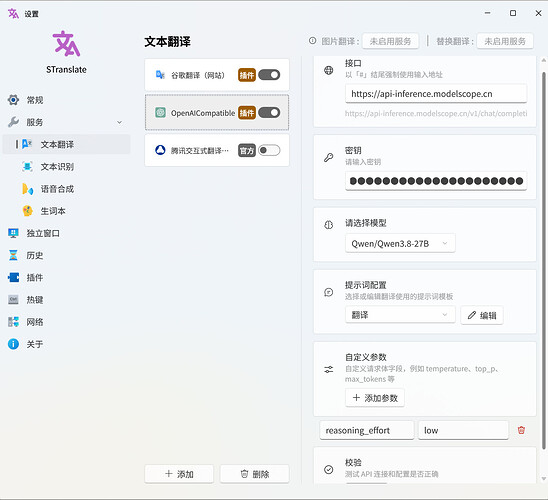Image resolution: width=548 pixels, height=500 pixels.
Task: Click the scrollbar up arrow
Action: (543, 60)
